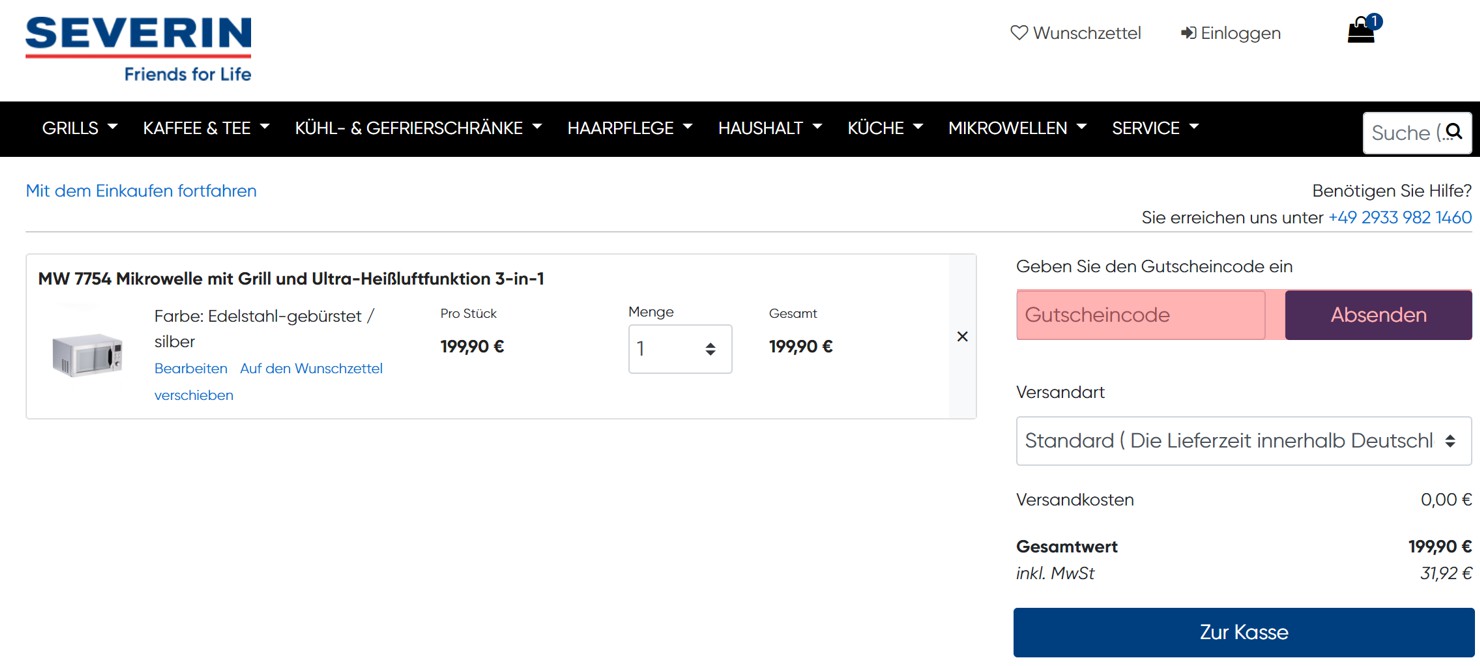Select the Pro Stück 199,90 € price
This screenshot has height=666, width=1480.
[472, 347]
